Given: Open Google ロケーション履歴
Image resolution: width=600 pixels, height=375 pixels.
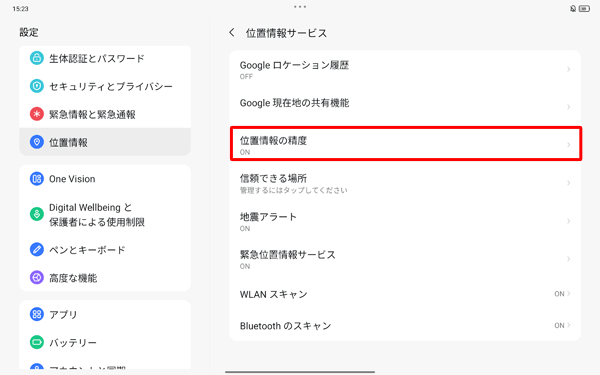Looking at the screenshot, I should click(405, 70).
